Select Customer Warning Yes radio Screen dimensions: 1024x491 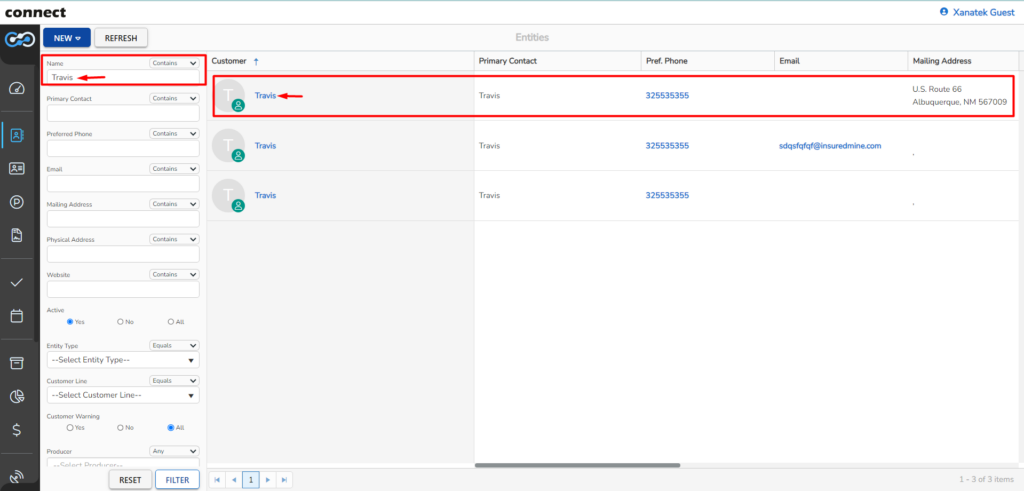tap(70, 428)
